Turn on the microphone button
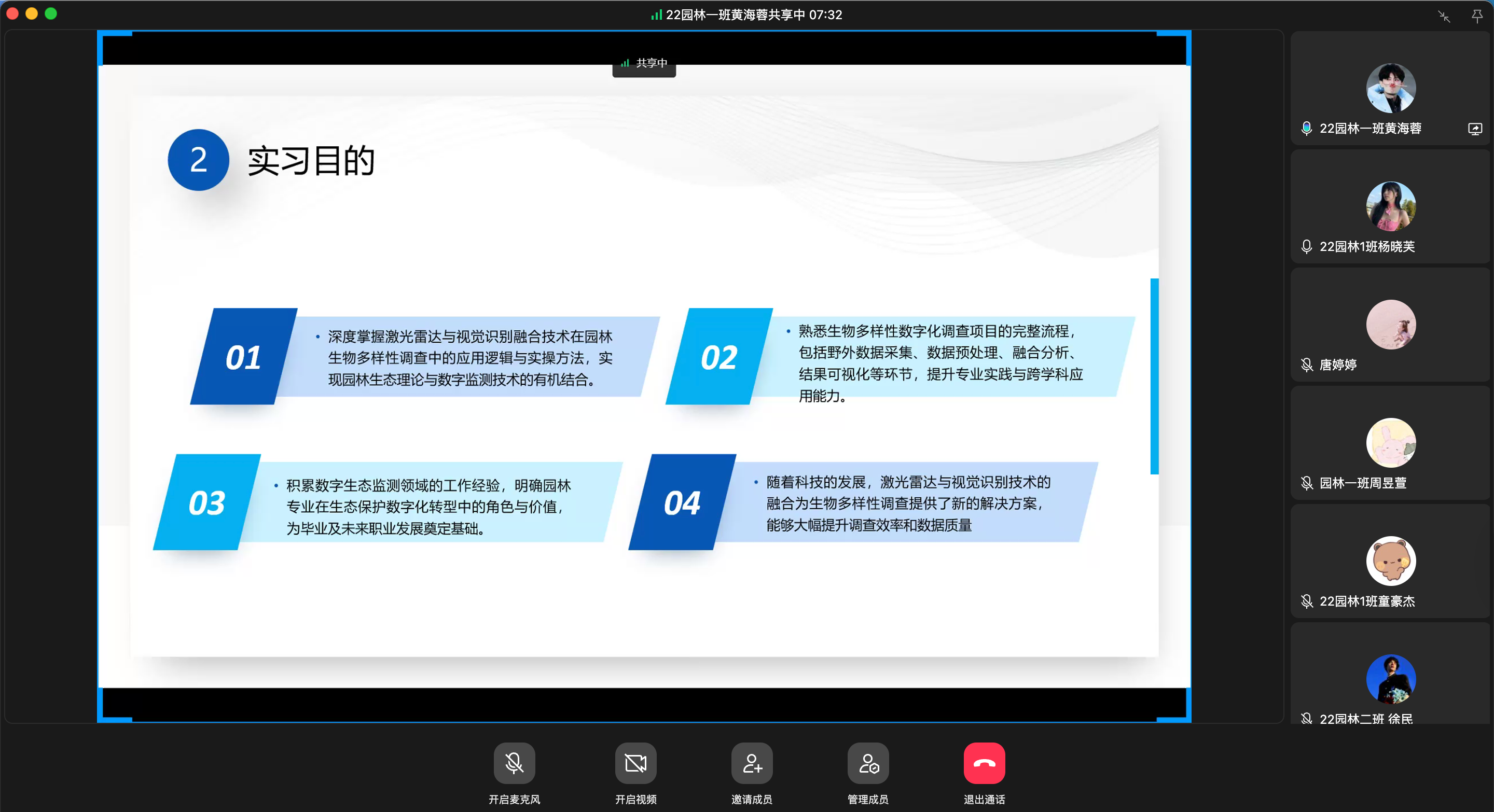Screen dimensions: 1494x812 tap(514, 763)
